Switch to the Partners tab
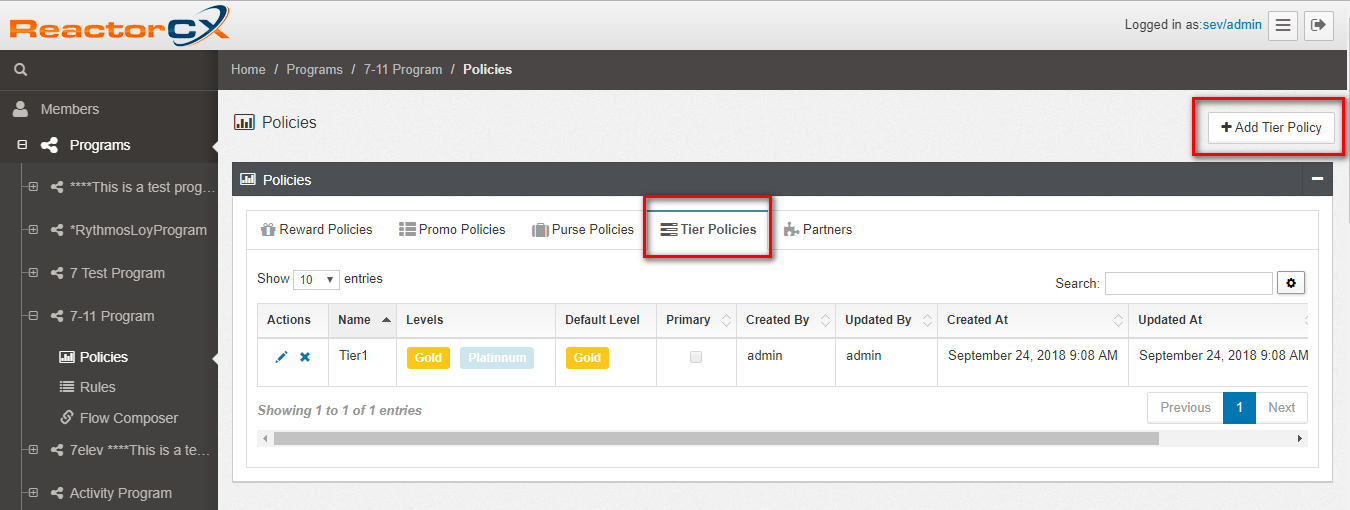The image size is (1350, 510). pyautogui.click(x=817, y=230)
